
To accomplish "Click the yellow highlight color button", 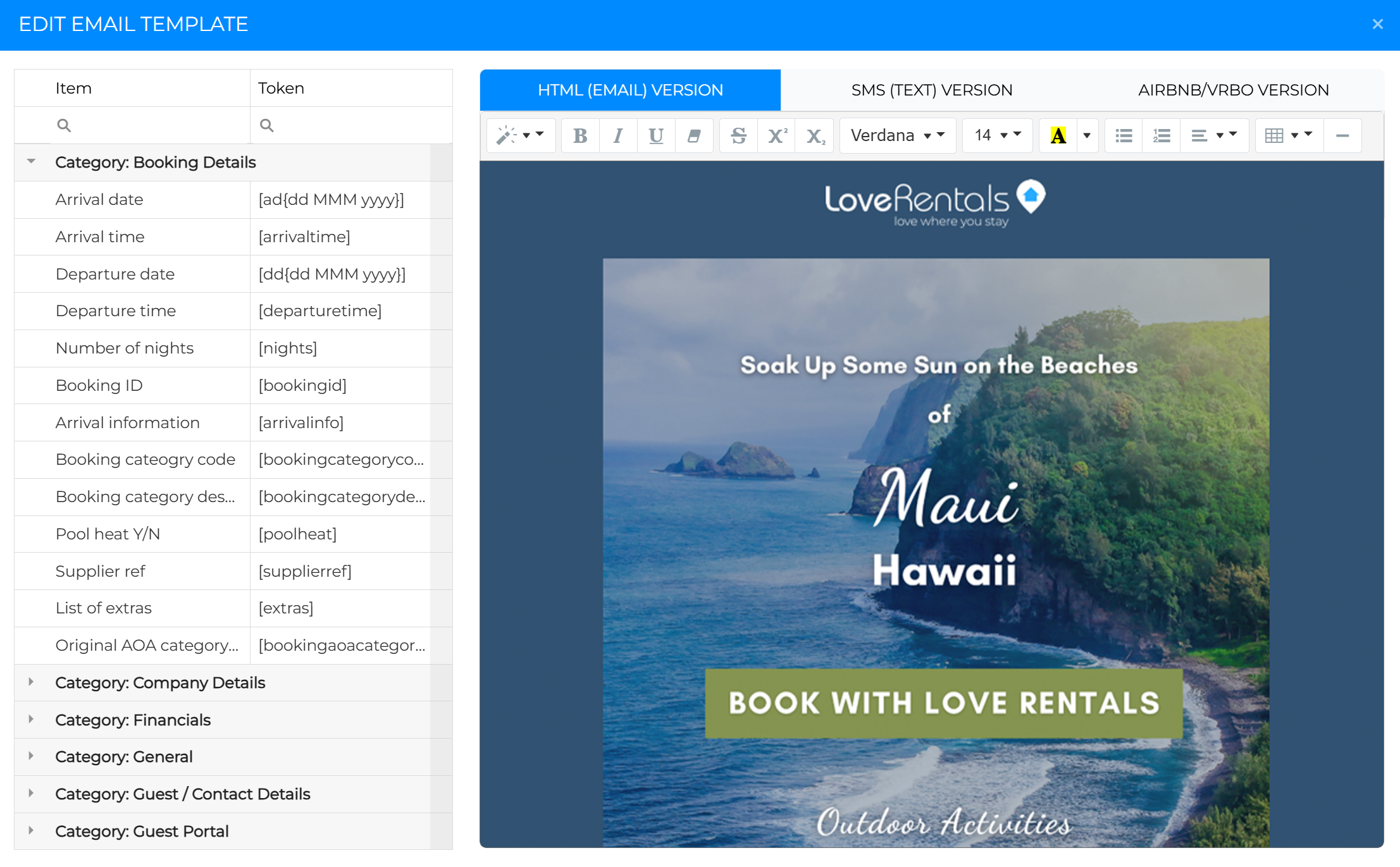I will [1058, 135].
